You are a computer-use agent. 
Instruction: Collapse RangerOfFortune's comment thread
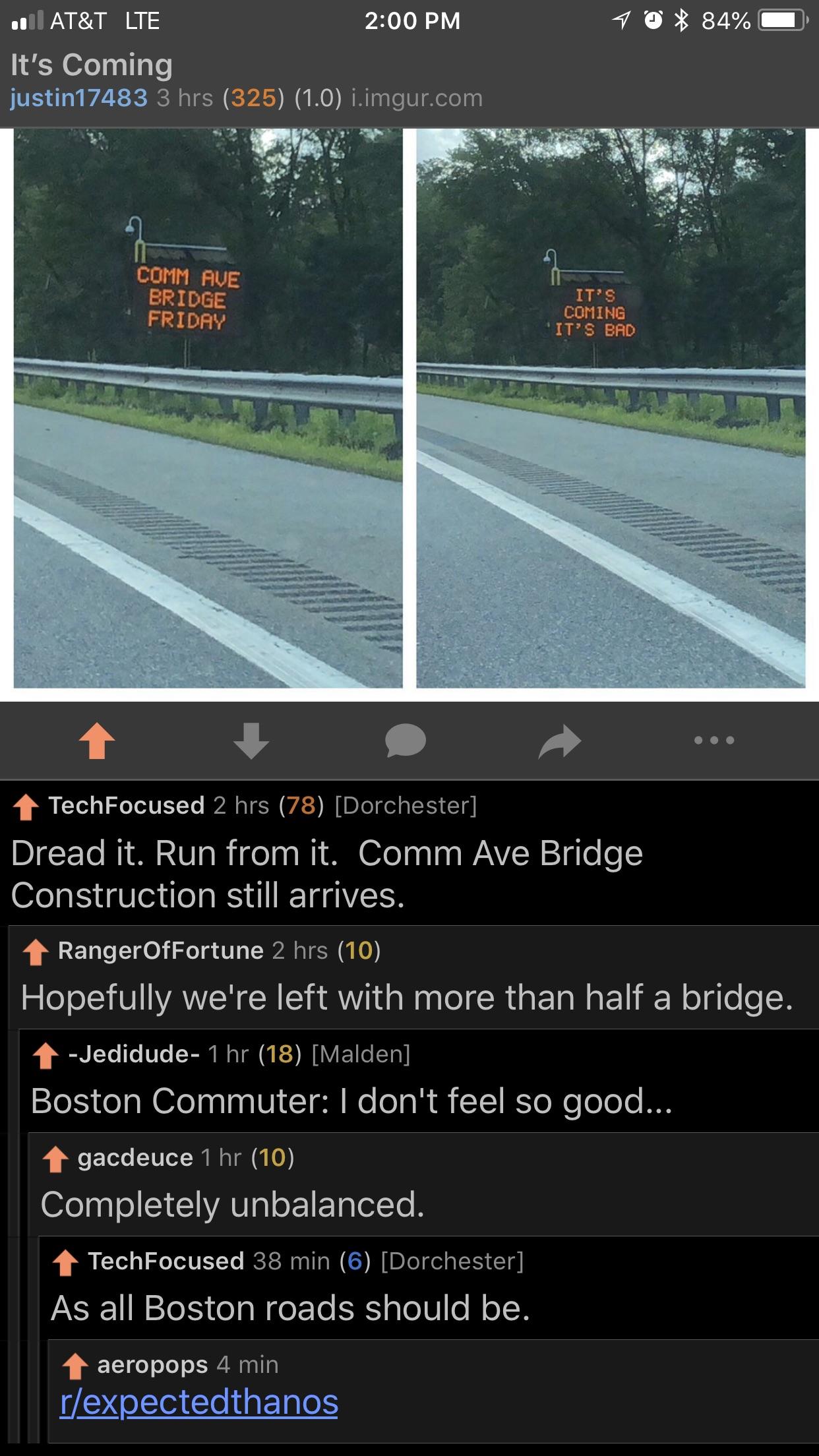pyautogui.click(x=413, y=977)
